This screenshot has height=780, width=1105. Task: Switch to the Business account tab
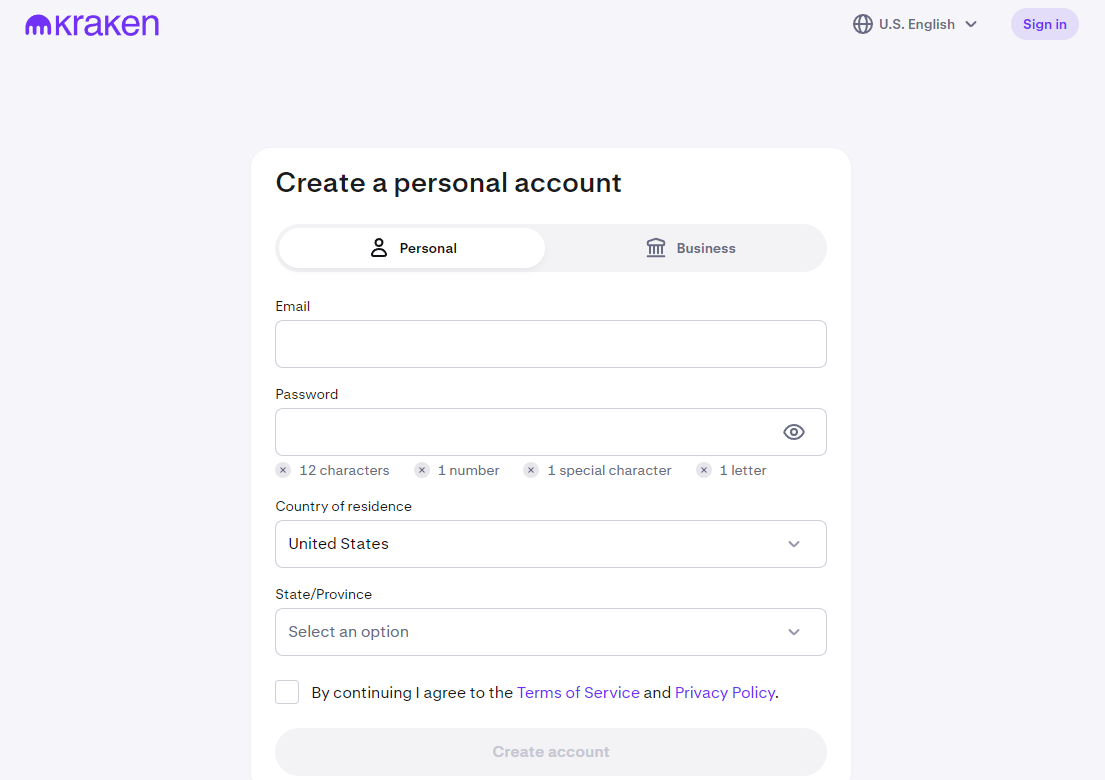click(690, 248)
